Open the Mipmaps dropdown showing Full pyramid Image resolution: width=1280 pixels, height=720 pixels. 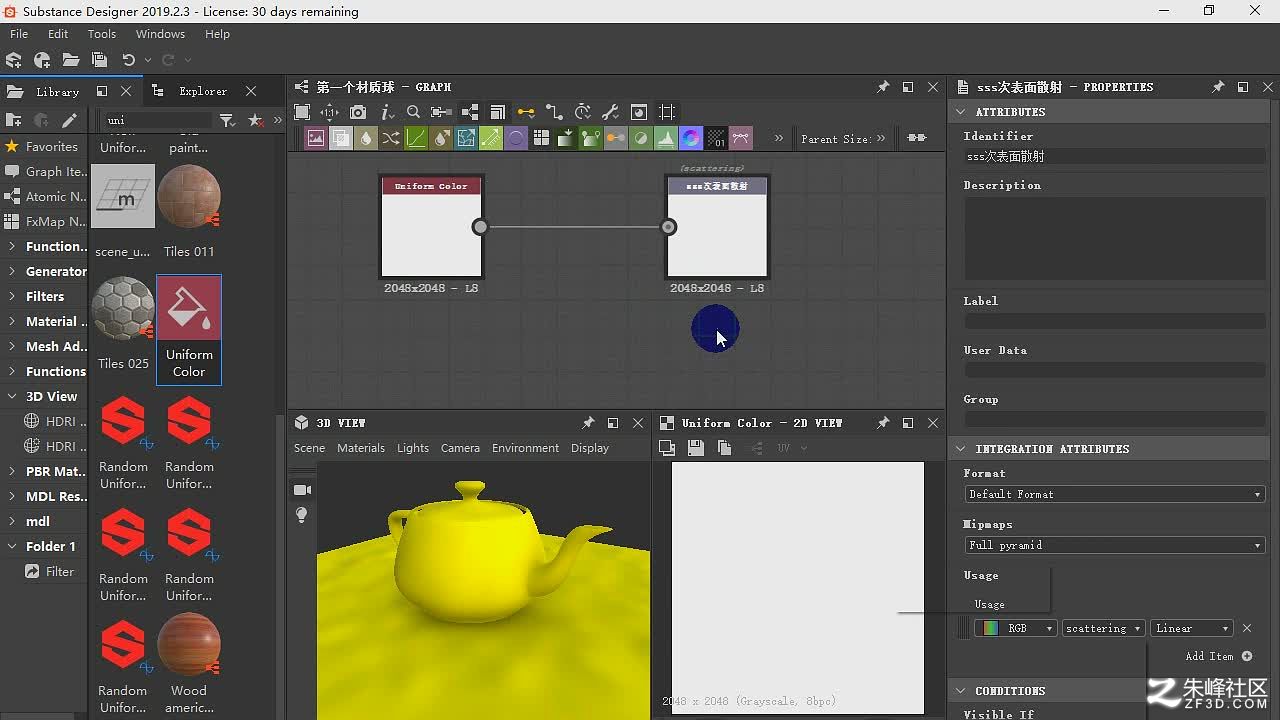click(1115, 545)
